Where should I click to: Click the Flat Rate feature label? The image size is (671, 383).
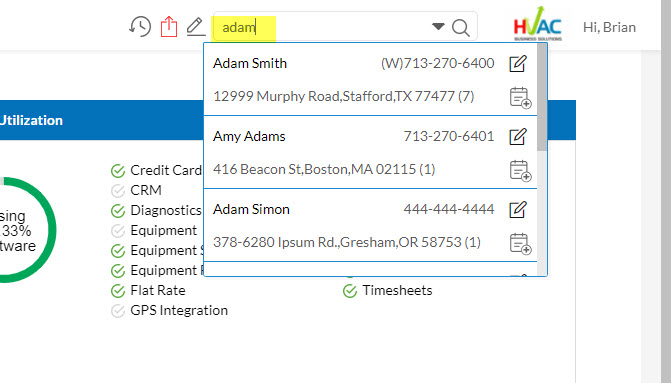click(x=158, y=291)
